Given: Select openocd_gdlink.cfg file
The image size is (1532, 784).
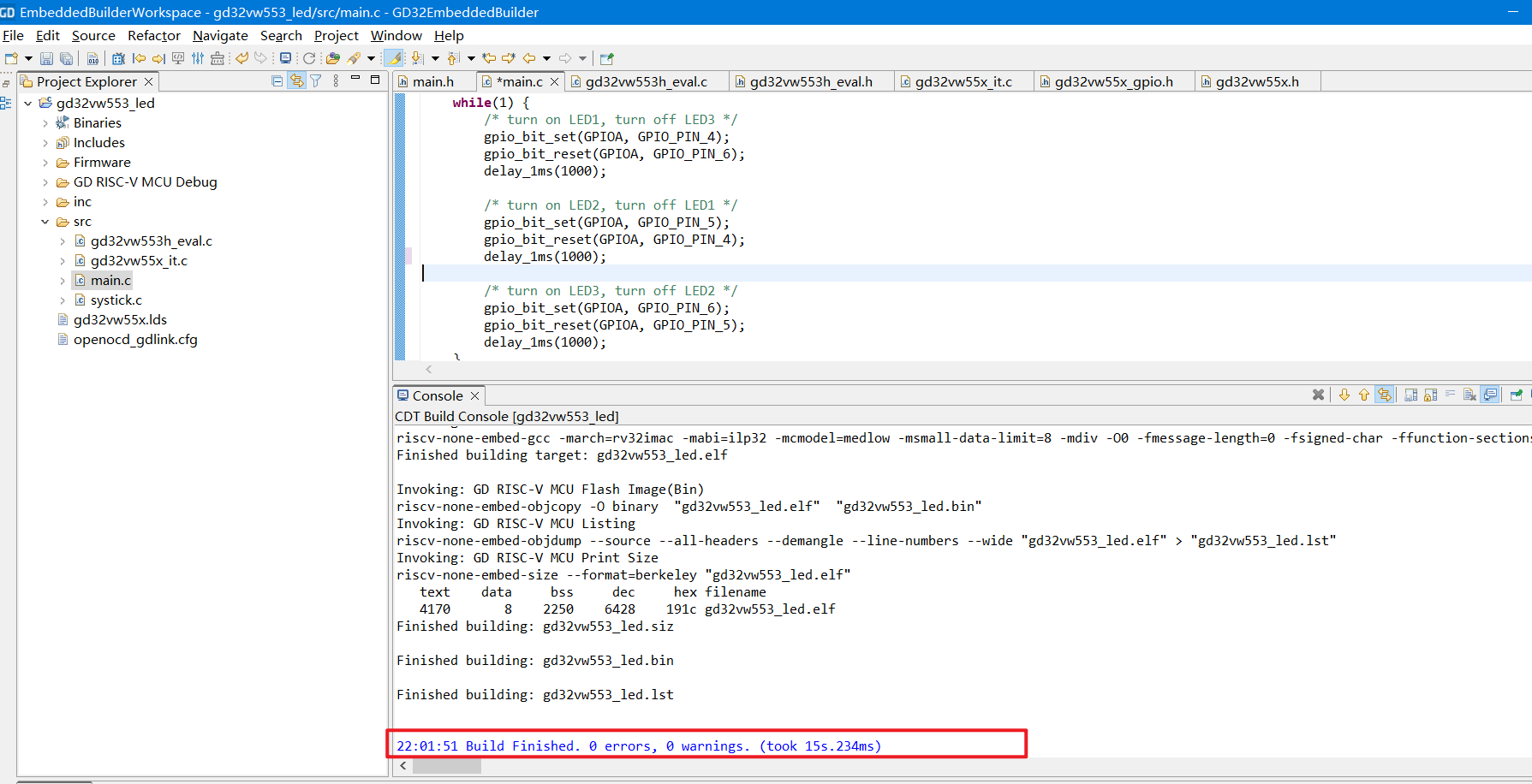Looking at the screenshot, I should [135, 340].
